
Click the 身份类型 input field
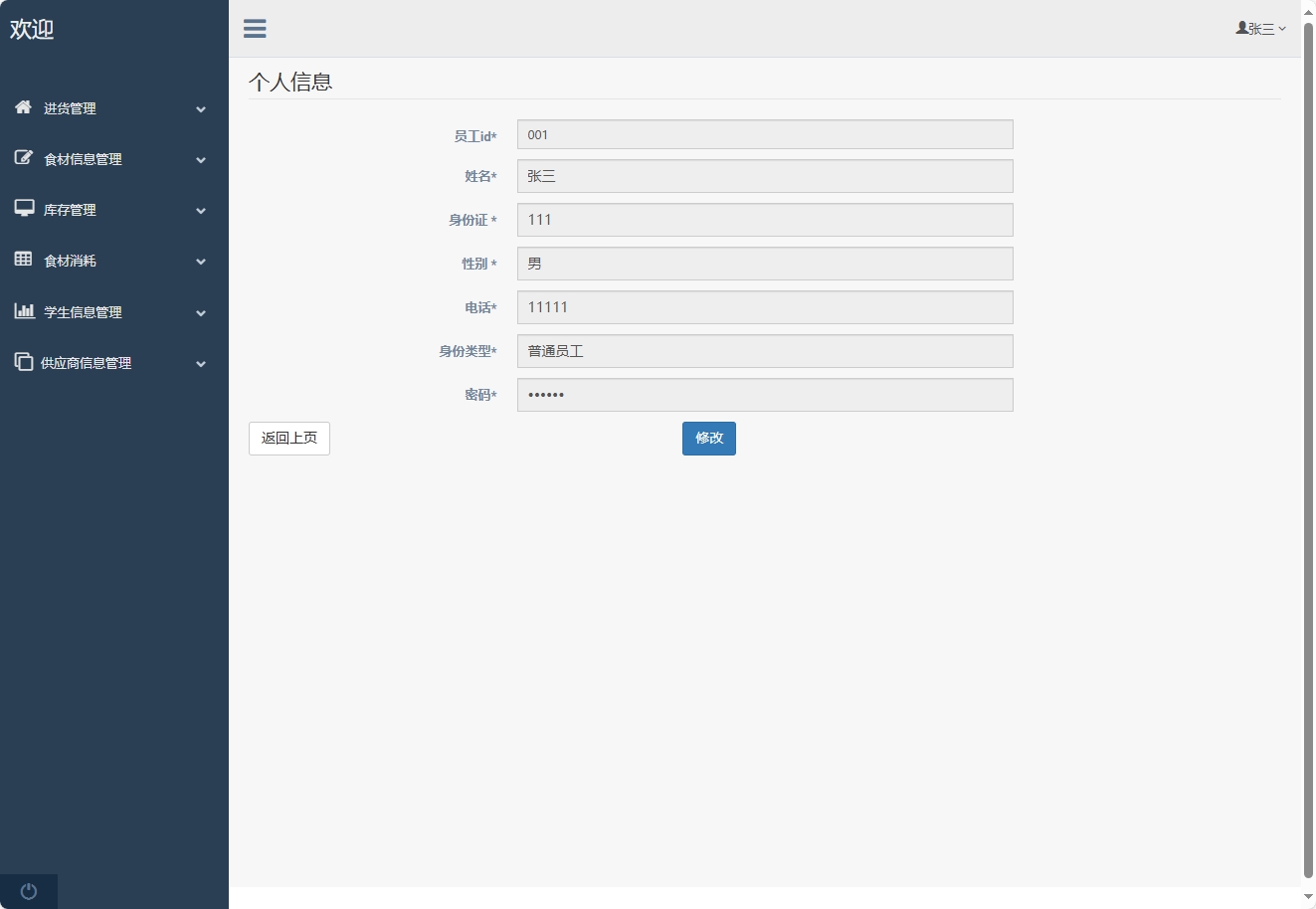point(765,351)
